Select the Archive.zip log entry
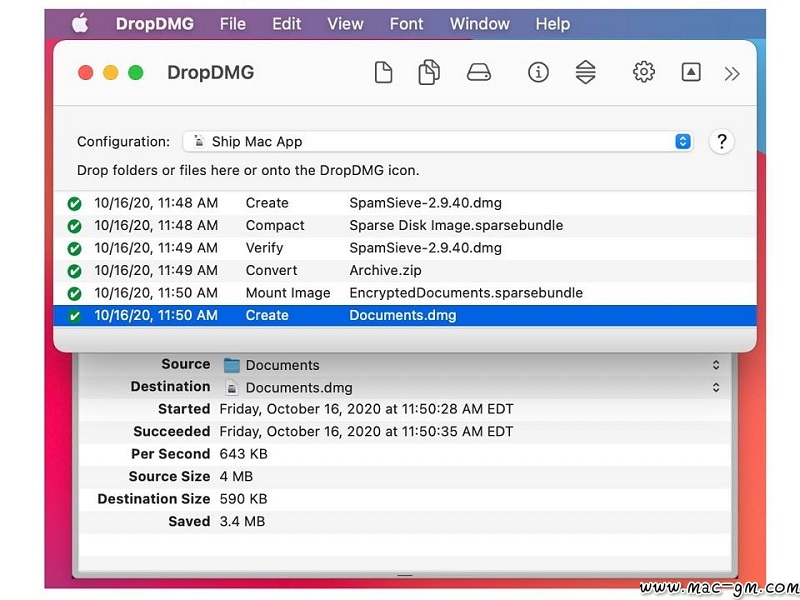 click(385, 270)
